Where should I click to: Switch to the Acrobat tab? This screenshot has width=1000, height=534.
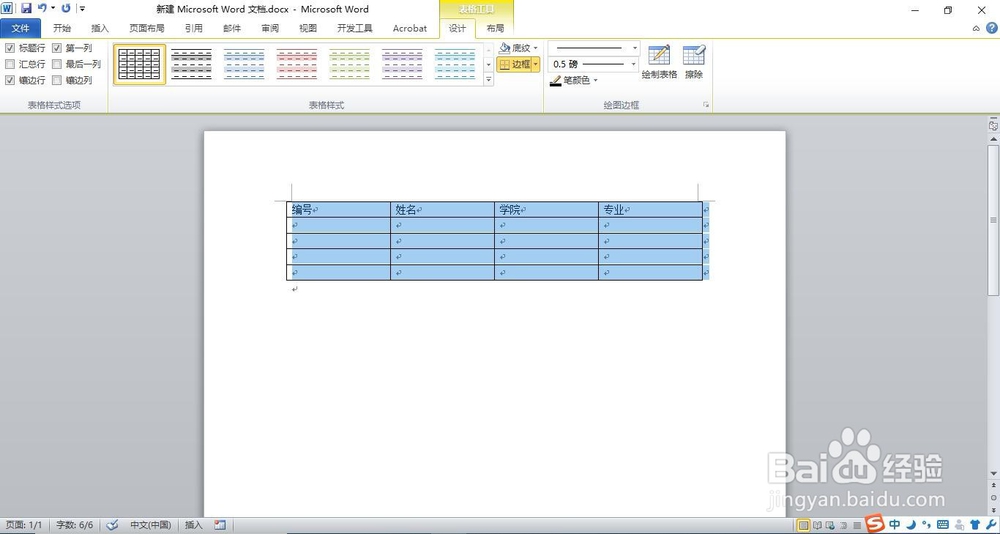409,28
